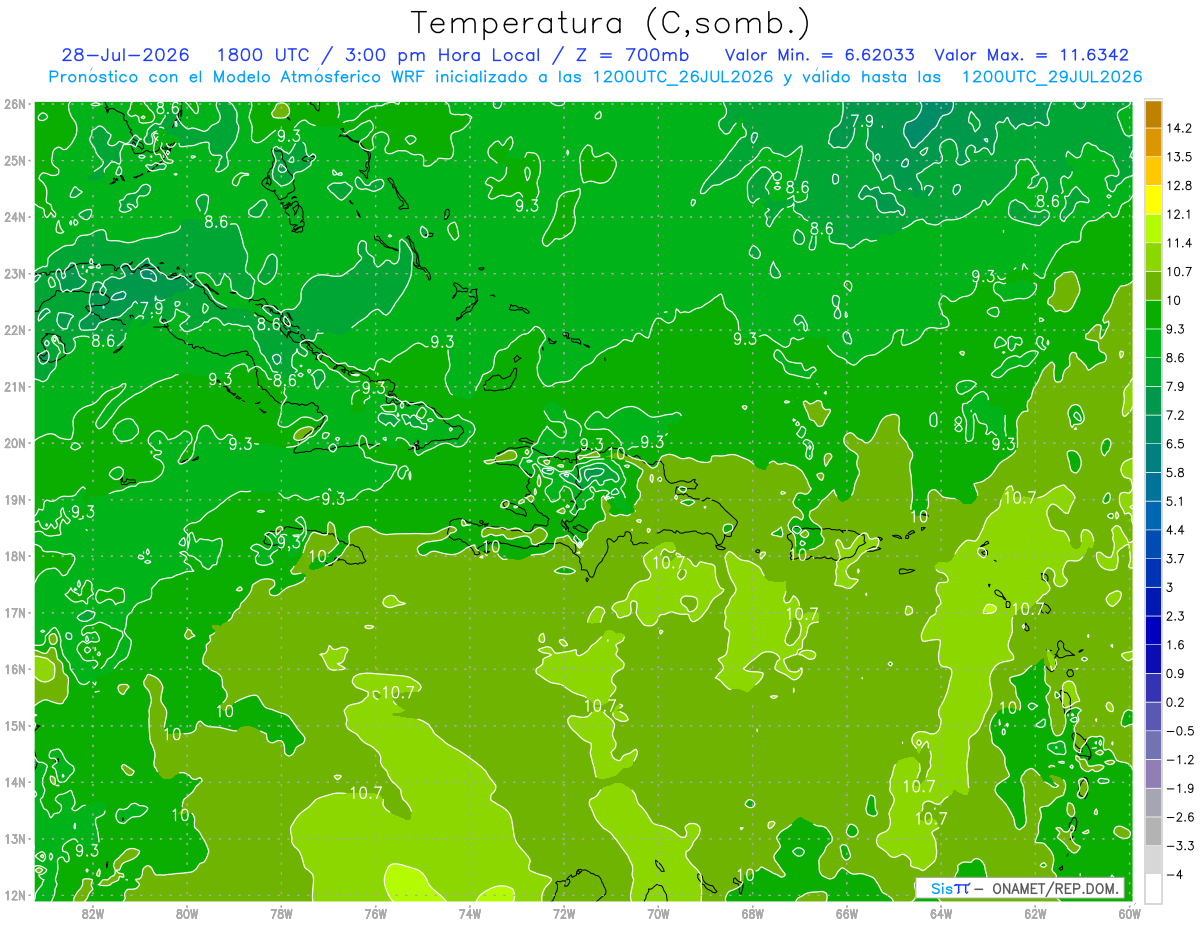Click the 19N latitude axis label
Image resolution: width=1200 pixels, height=927 pixels.
14,499
